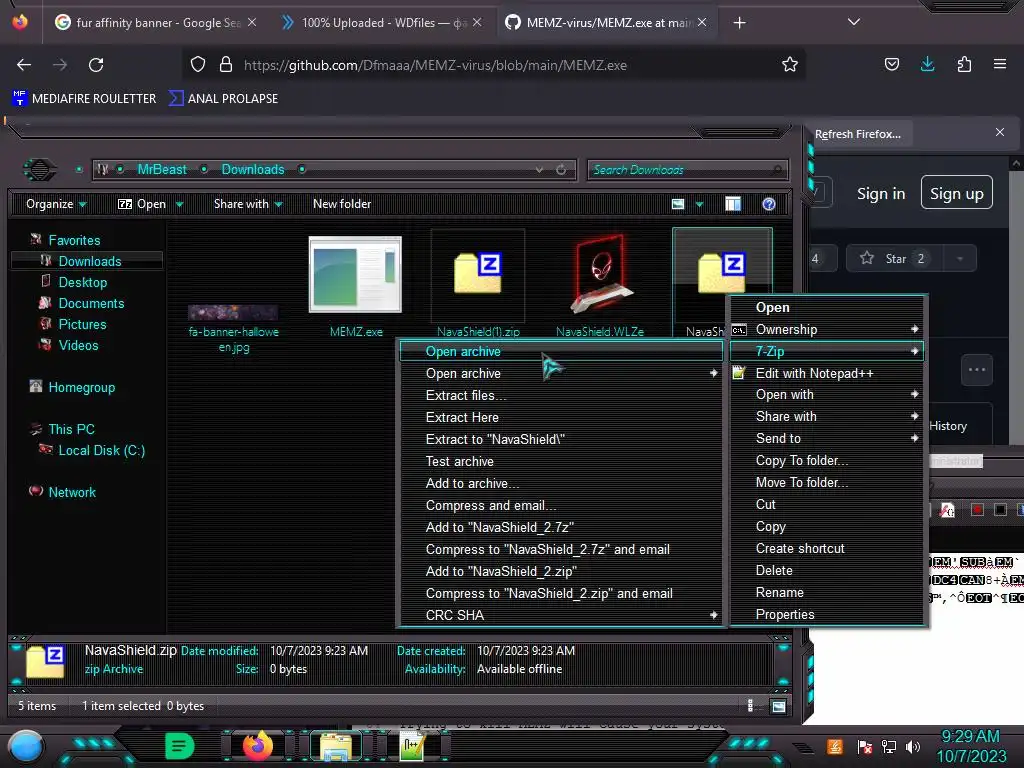
Task: Click the Search Downloads field
Action: tap(688, 170)
